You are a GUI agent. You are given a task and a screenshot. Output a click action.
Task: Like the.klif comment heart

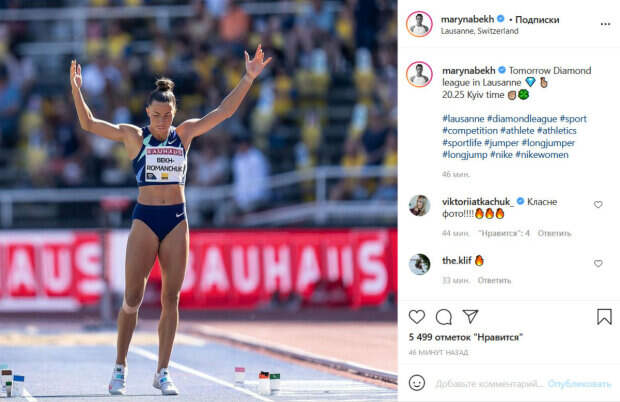[598, 263]
